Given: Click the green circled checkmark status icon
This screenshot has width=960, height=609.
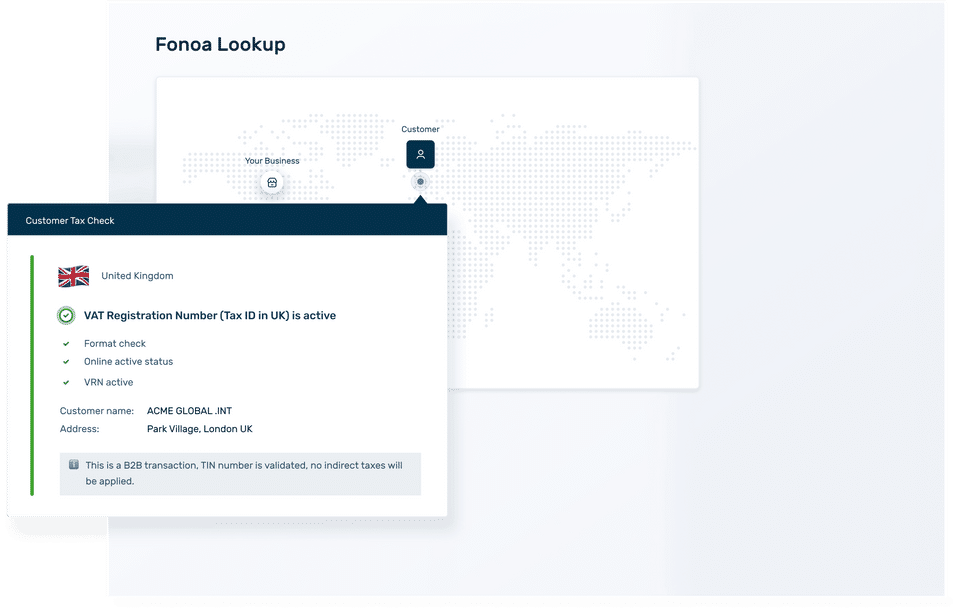Looking at the screenshot, I should (66, 315).
